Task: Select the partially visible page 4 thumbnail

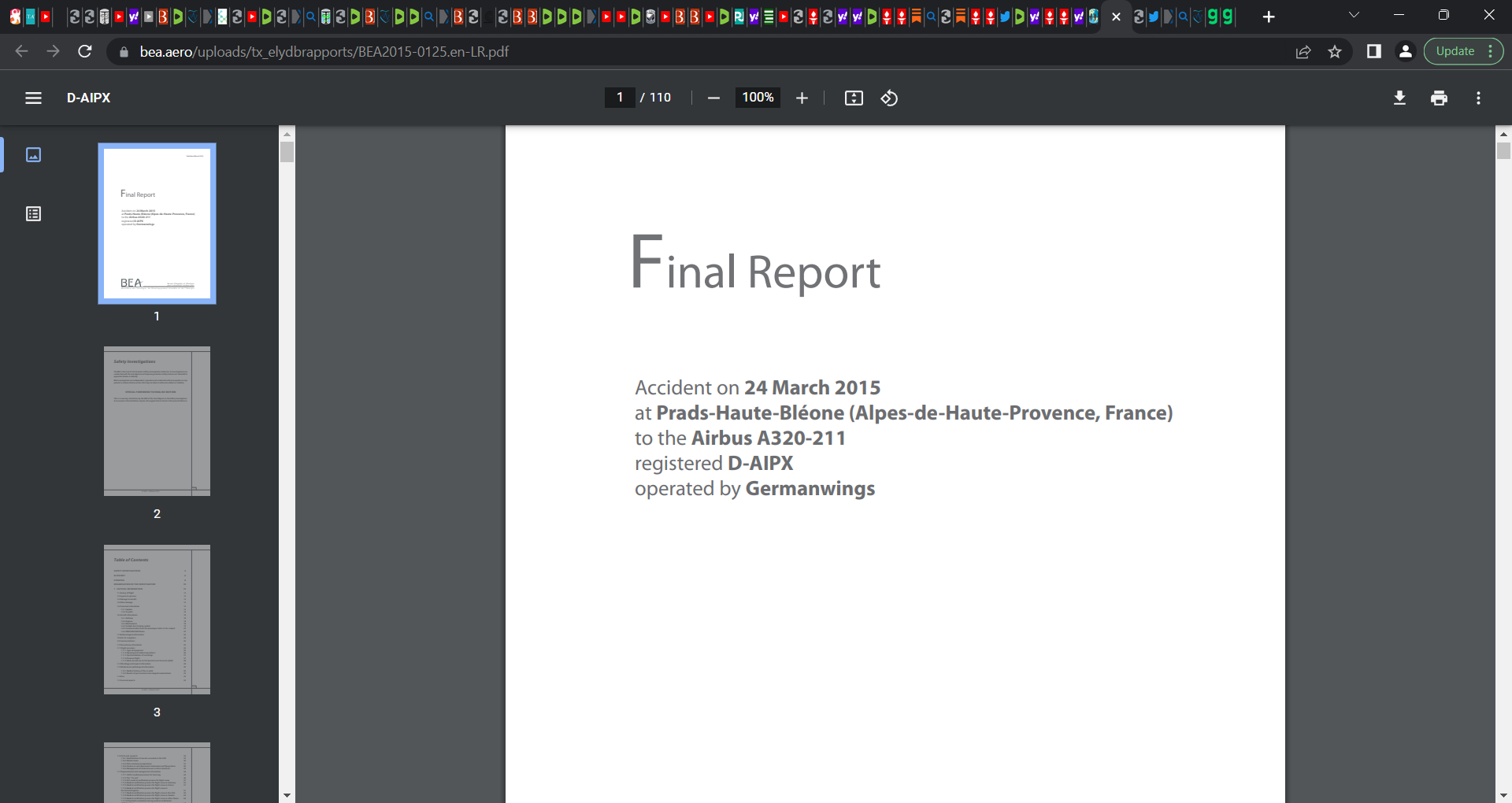Action: pos(157,772)
